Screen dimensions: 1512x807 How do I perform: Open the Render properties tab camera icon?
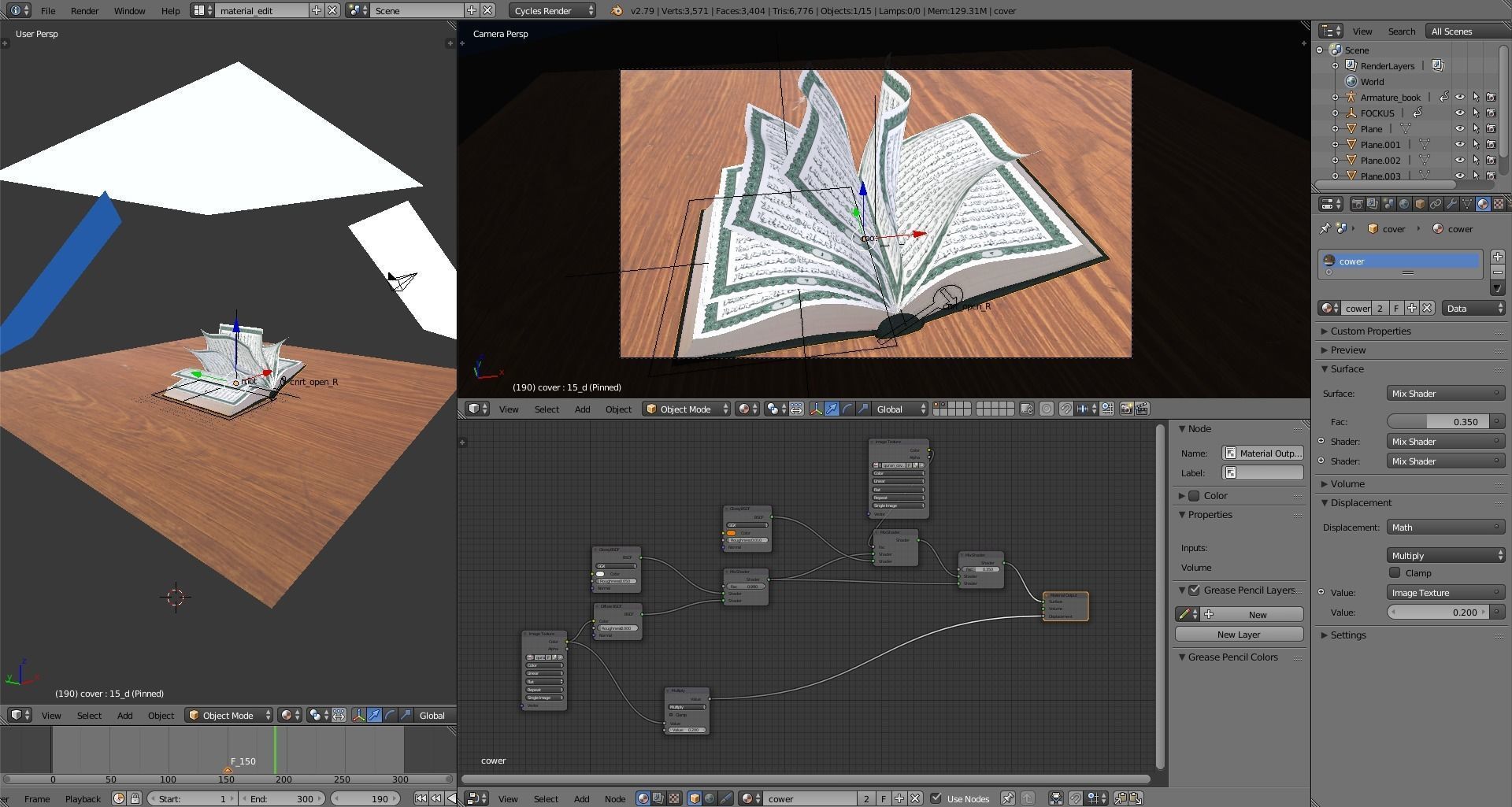coord(1357,204)
